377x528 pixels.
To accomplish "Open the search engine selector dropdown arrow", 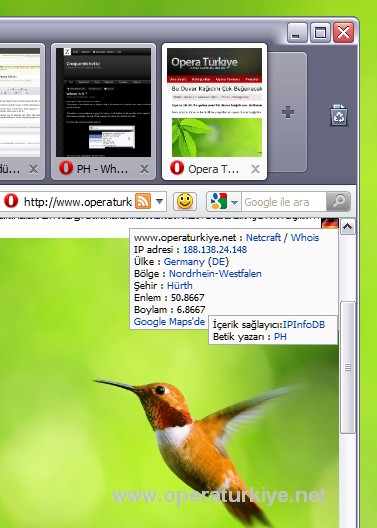I will pos(235,202).
